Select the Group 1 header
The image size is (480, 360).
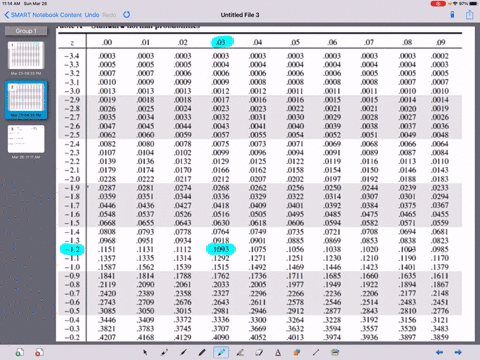coord(26,31)
